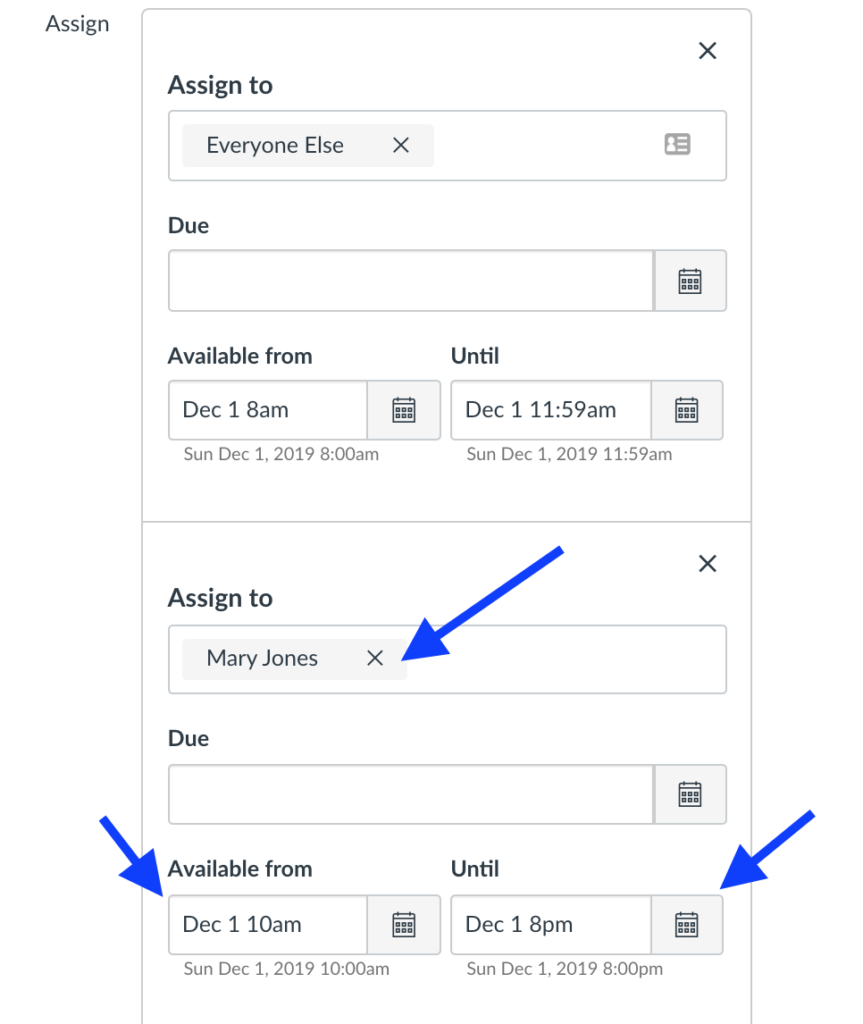Open the address book icon in Assign to
863x1024 pixels.
click(x=677, y=145)
